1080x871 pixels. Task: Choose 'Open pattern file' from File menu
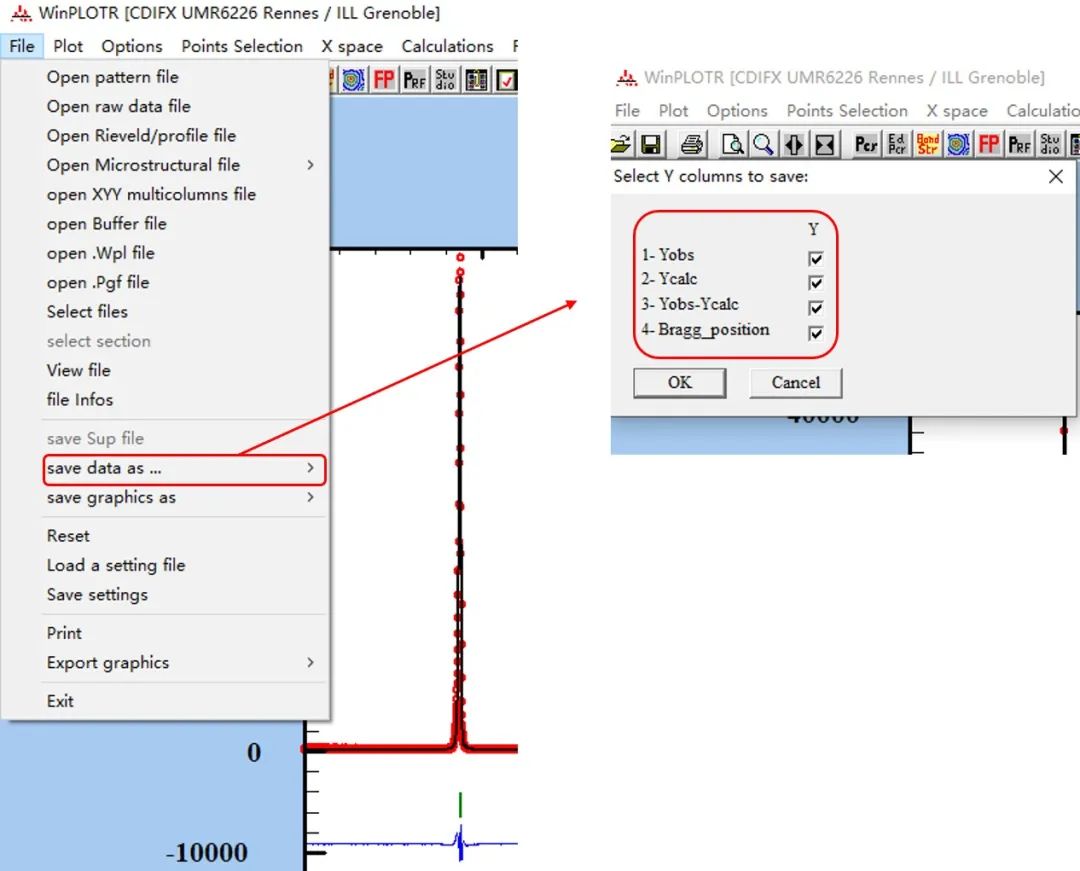112,77
